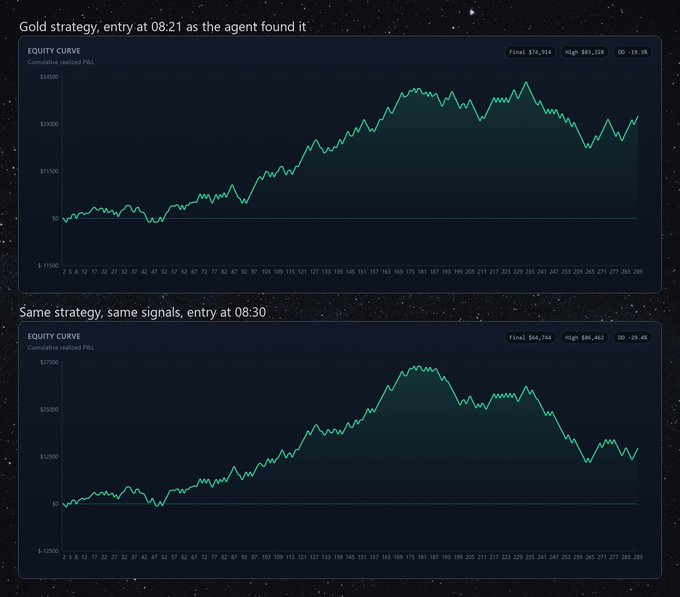The width and height of the screenshot is (680, 597).
Task: Click the DD -19.3% drawdown badge
Action: click(x=632, y=52)
